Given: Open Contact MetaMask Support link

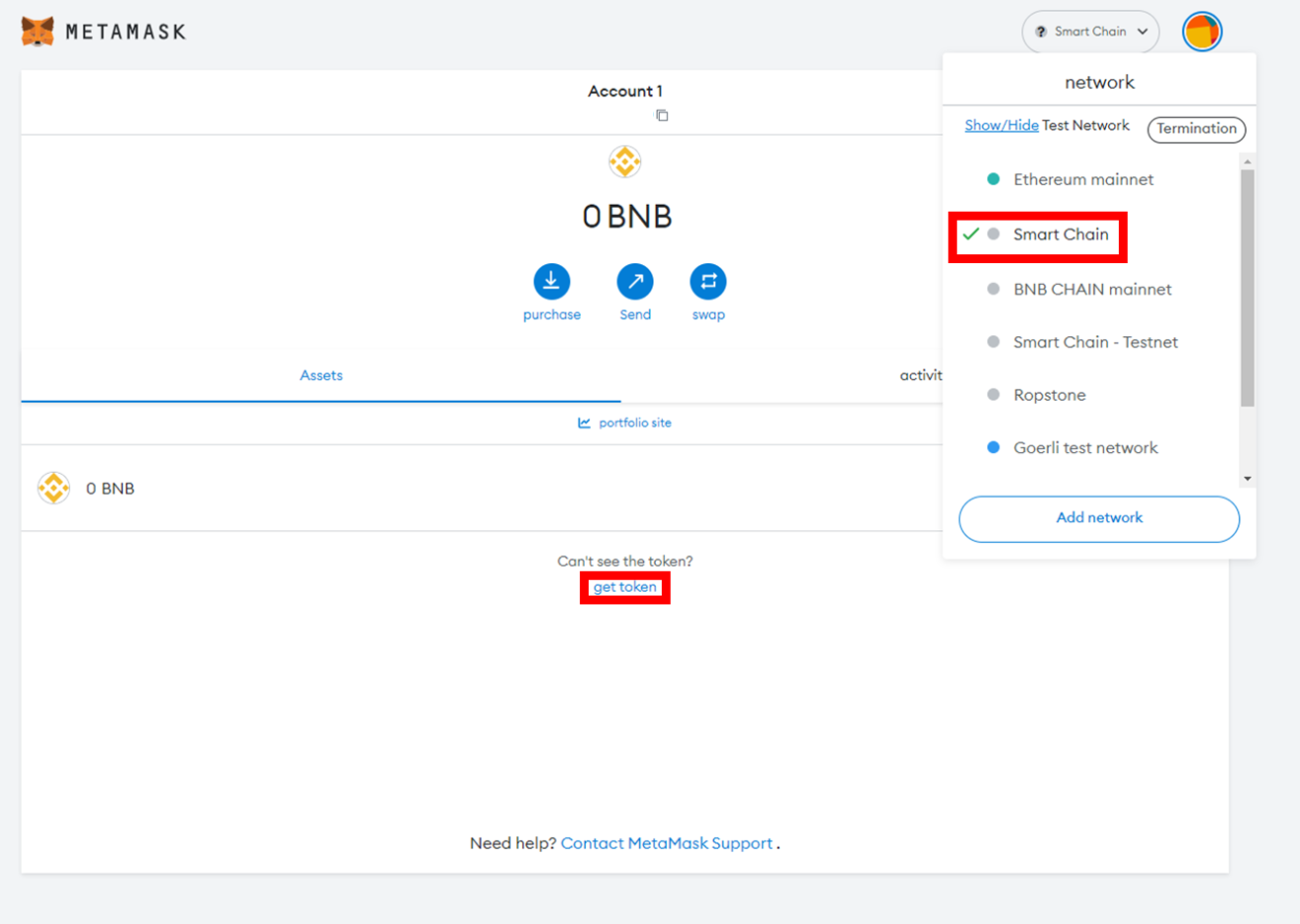Looking at the screenshot, I should pyautogui.click(x=666, y=844).
